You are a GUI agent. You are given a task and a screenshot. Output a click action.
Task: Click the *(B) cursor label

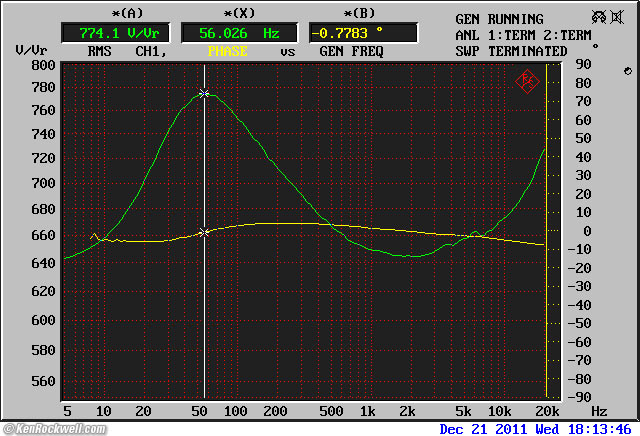[360, 13]
